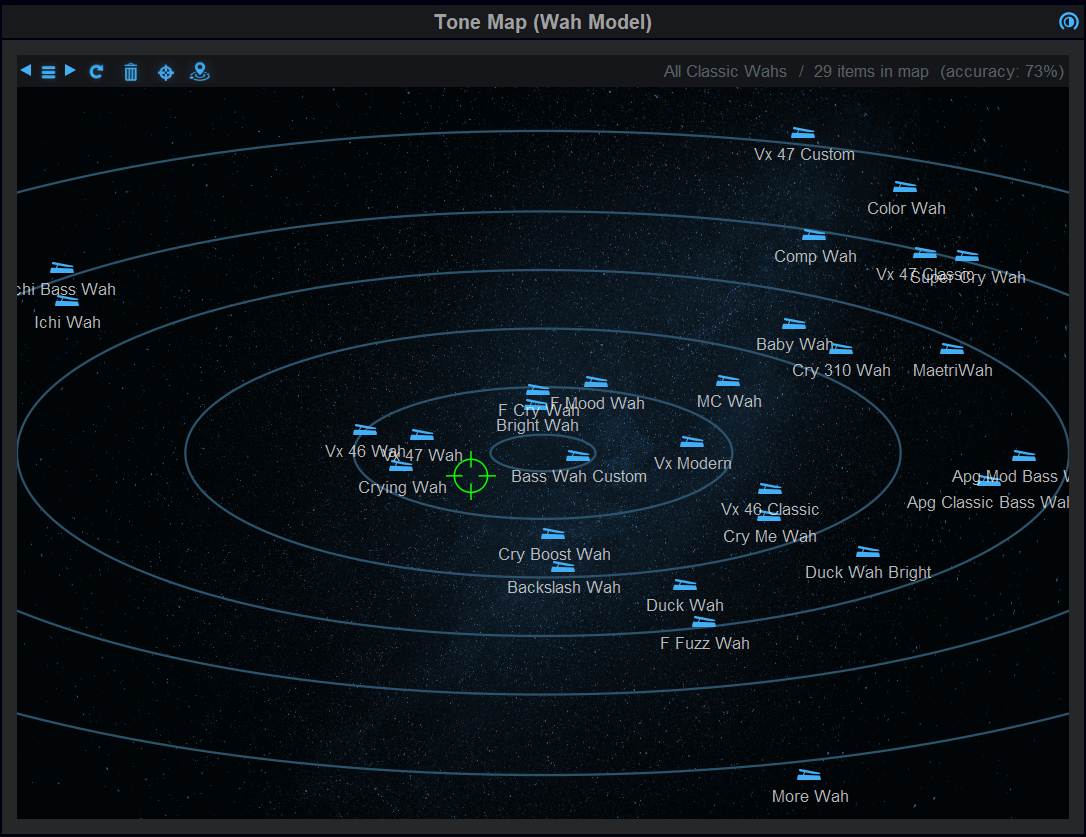This screenshot has height=837, width=1086.
Task: Click the Tone Map (Wah Model) title
Action: click(542, 22)
